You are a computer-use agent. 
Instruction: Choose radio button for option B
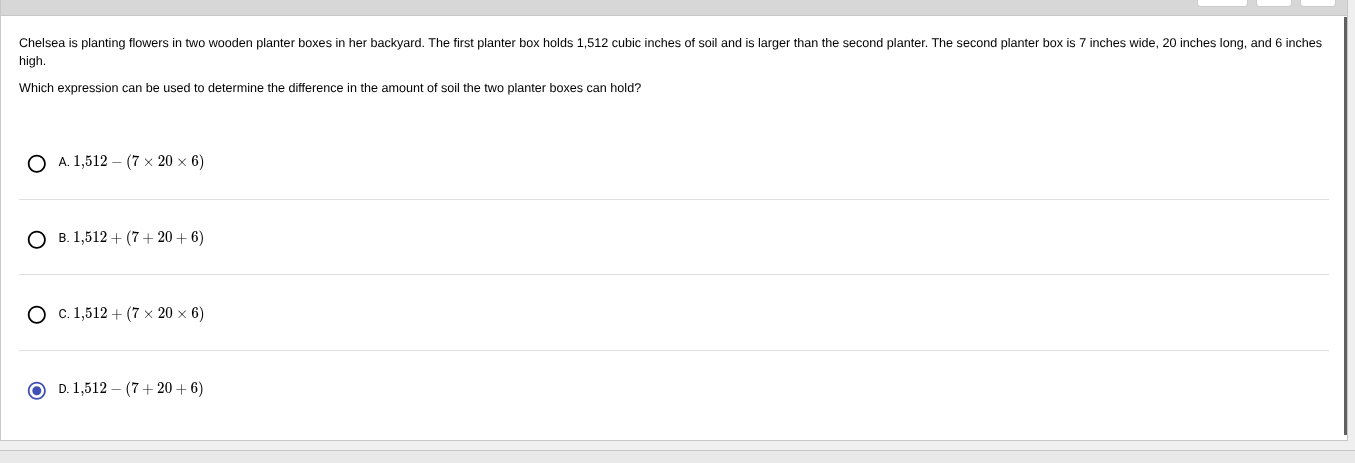tap(37, 239)
